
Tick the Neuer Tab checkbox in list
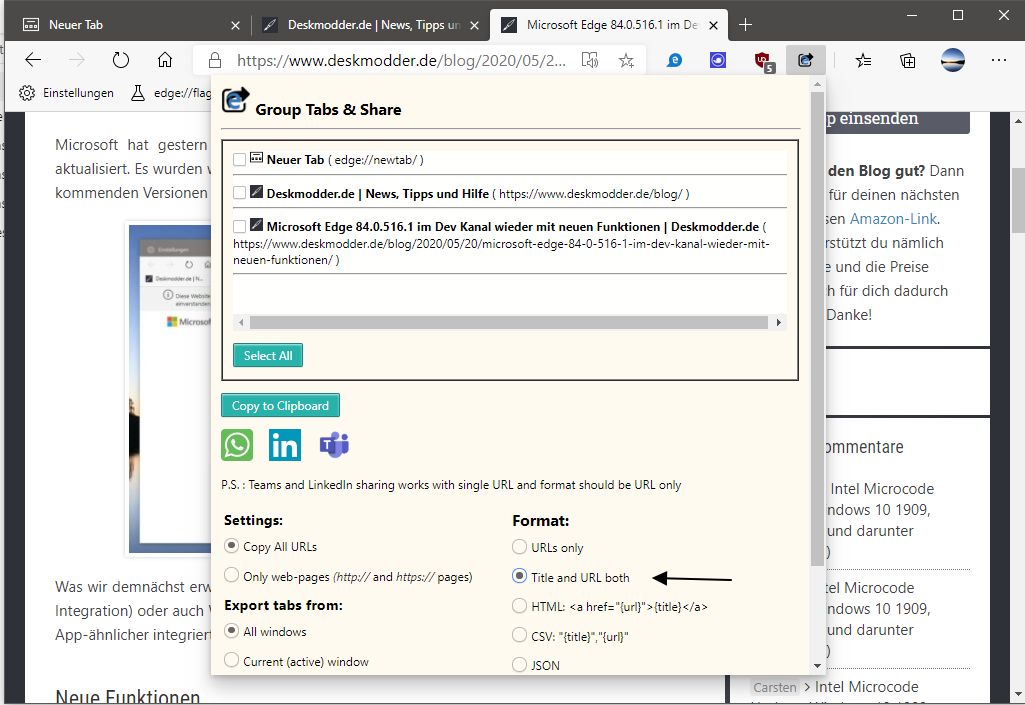click(239, 160)
